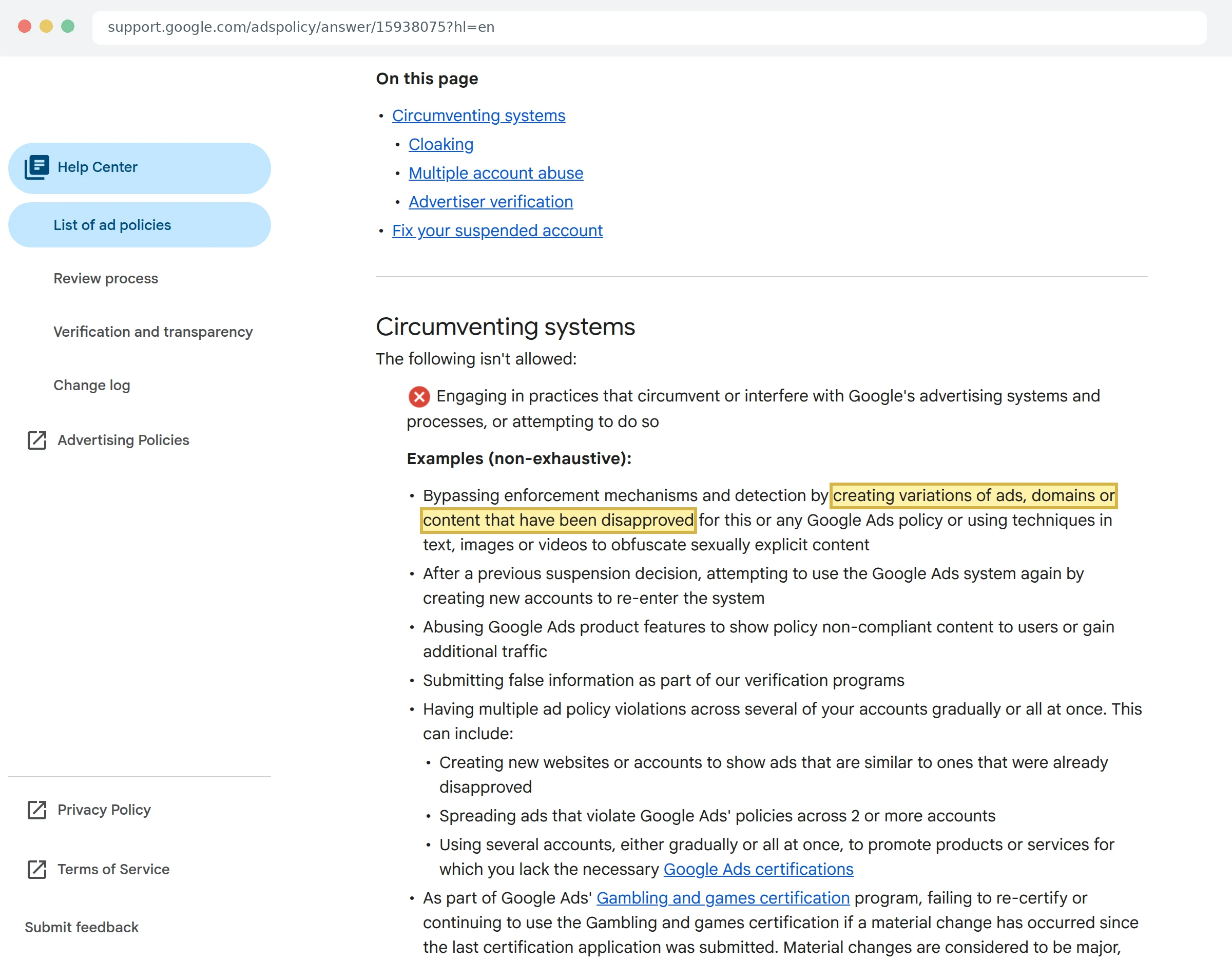Click the Circumventing systems section heading
The width and height of the screenshot is (1232, 960).
(505, 327)
